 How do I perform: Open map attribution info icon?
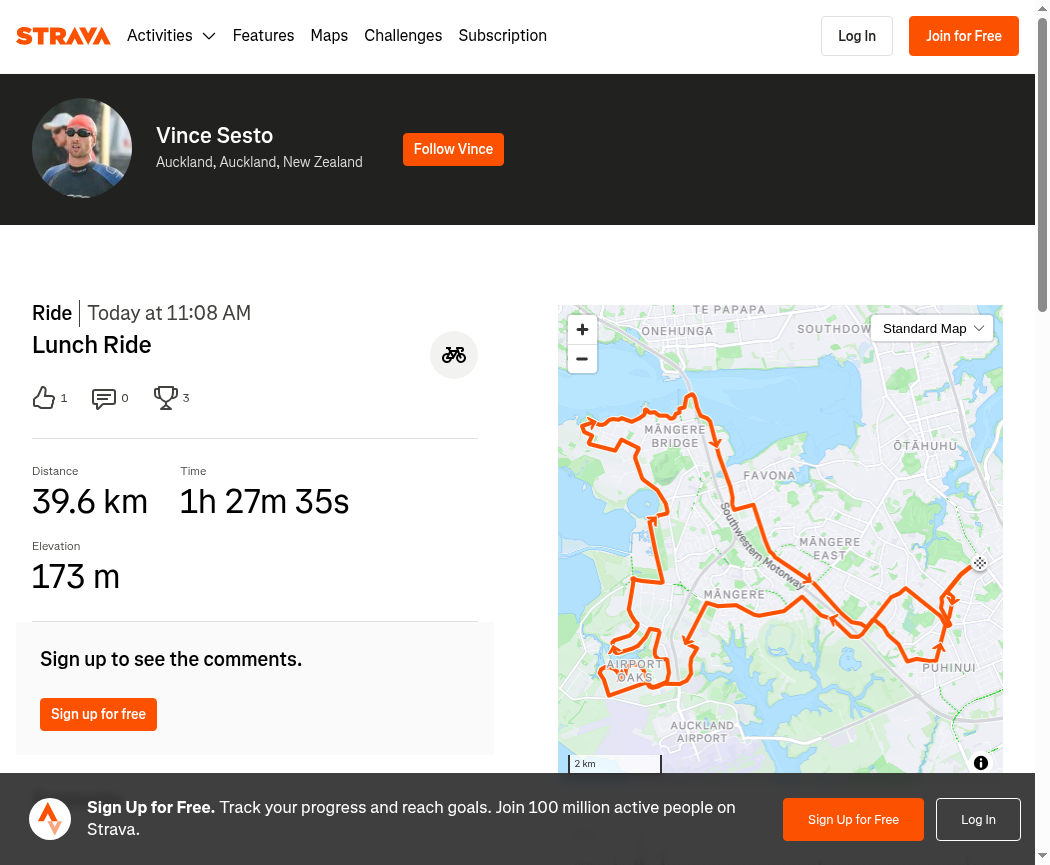[981, 763]
